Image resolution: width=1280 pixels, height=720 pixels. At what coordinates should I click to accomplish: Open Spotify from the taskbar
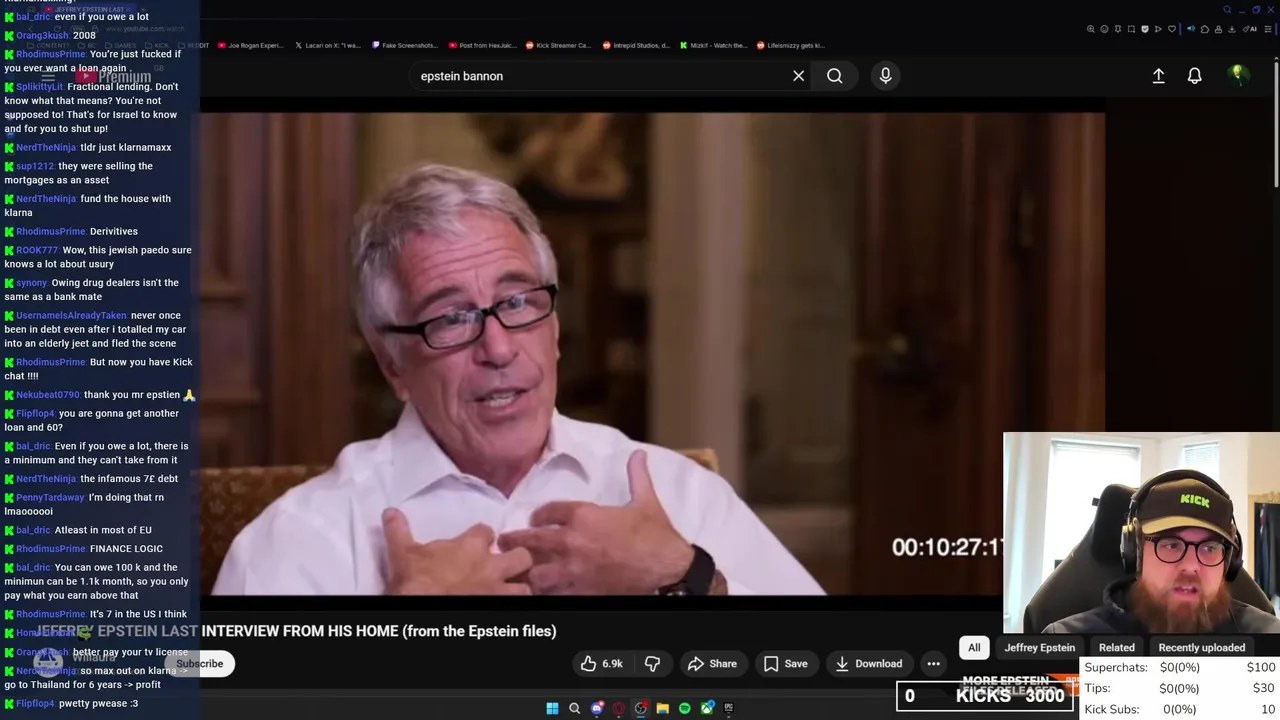click(x=684, y=708)
